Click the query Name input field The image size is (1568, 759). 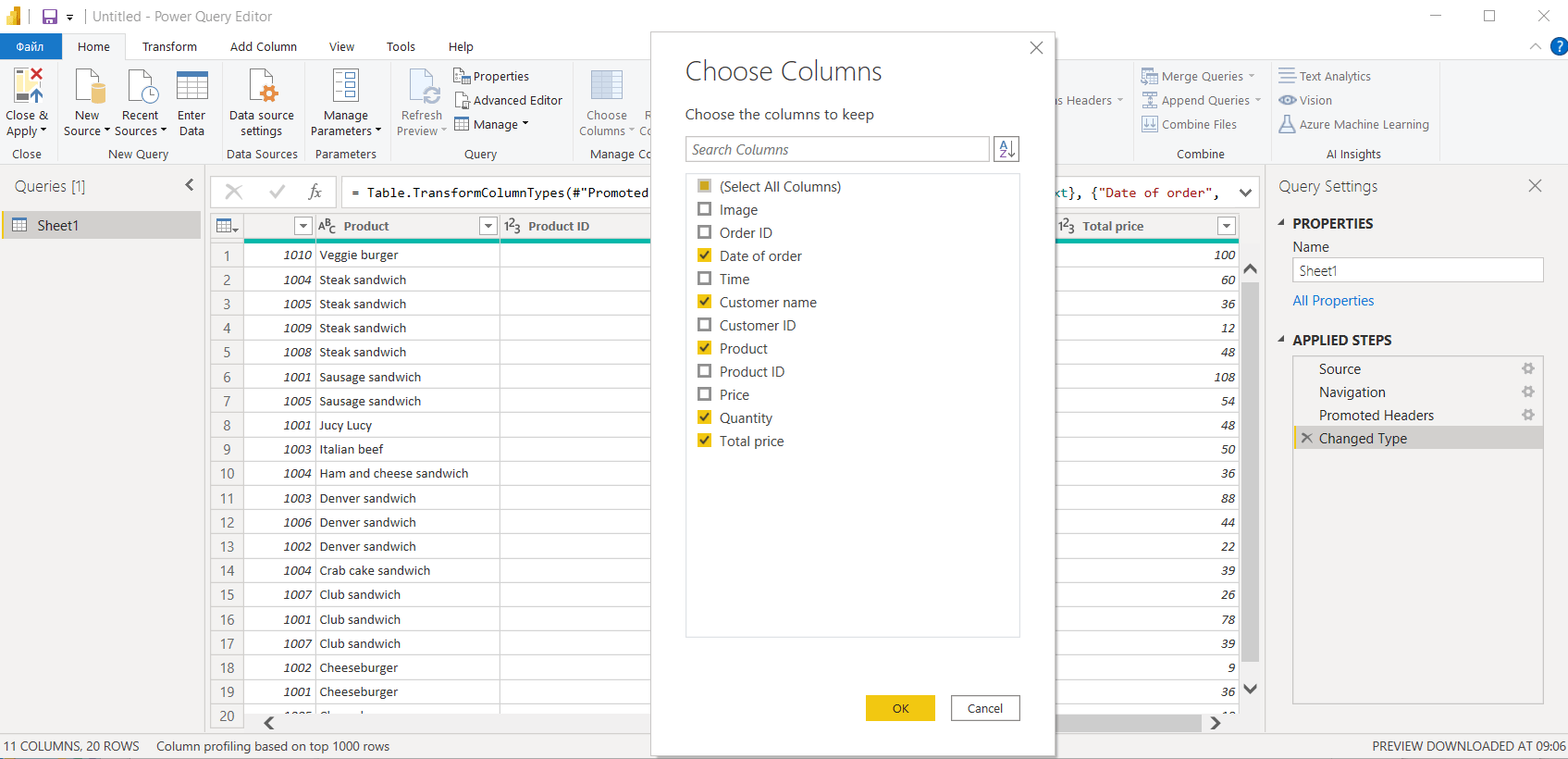[1418, 270]
